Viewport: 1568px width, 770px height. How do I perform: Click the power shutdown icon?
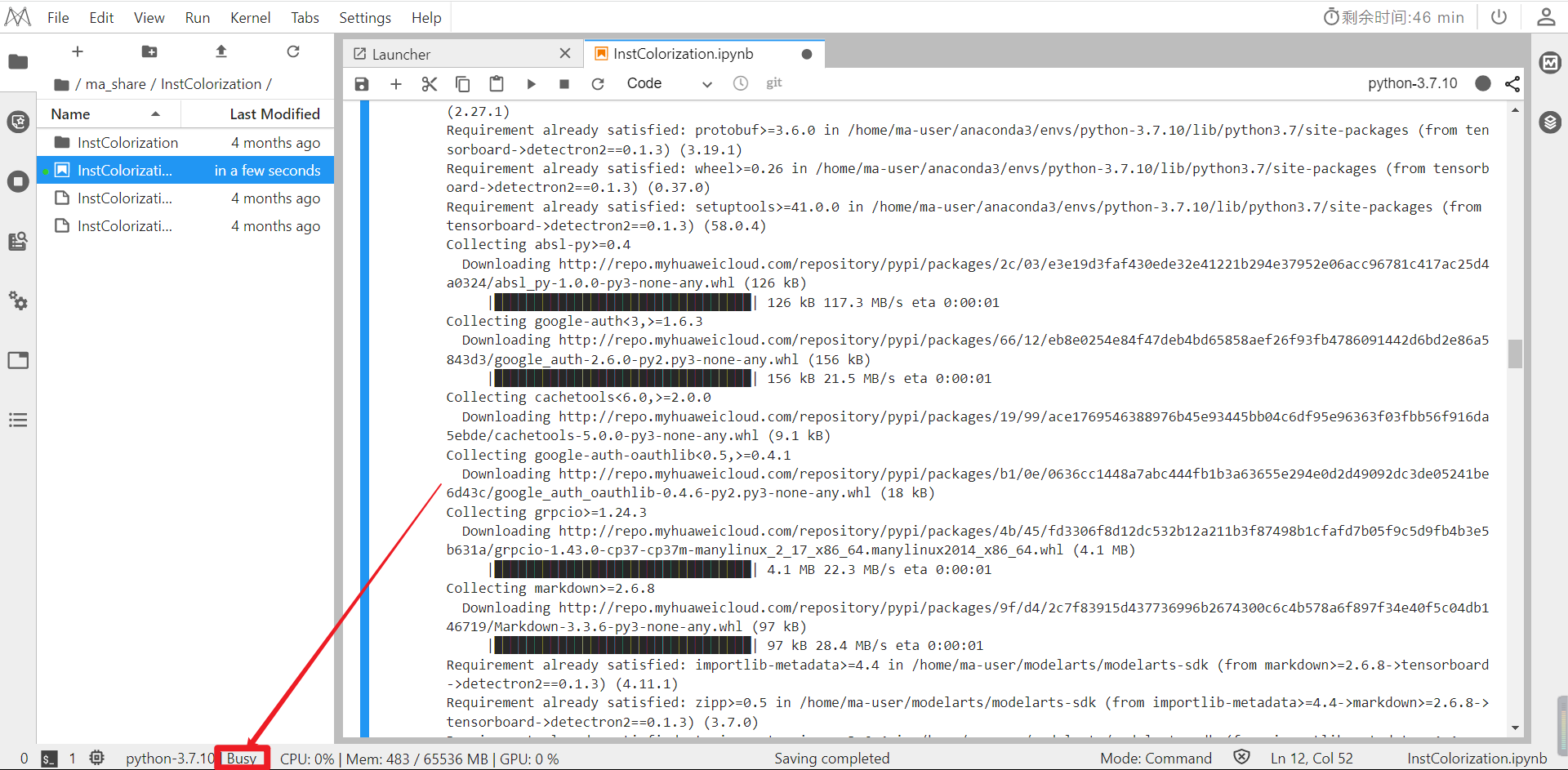1499,17
